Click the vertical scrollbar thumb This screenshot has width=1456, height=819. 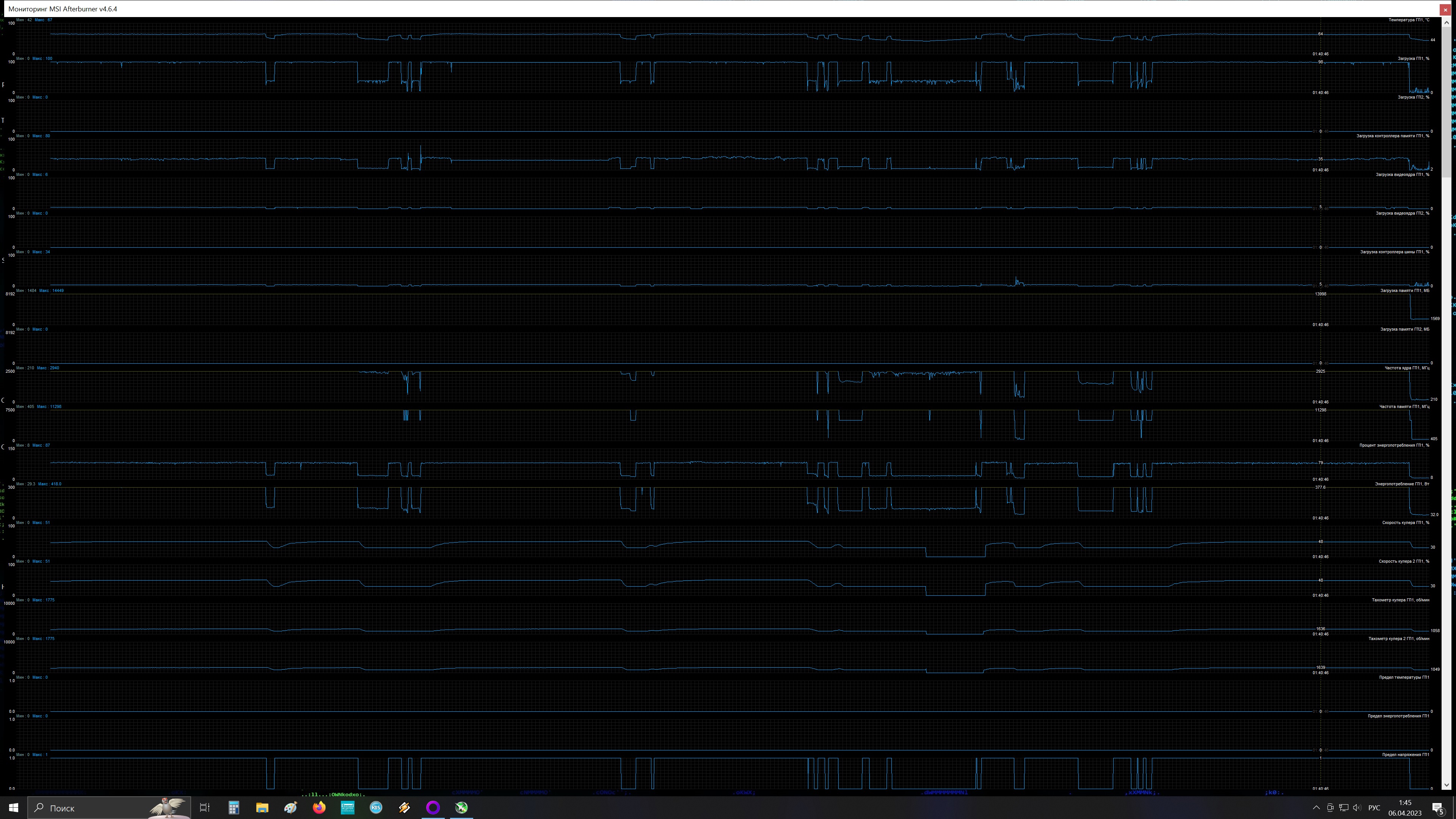coord(1447,102)
